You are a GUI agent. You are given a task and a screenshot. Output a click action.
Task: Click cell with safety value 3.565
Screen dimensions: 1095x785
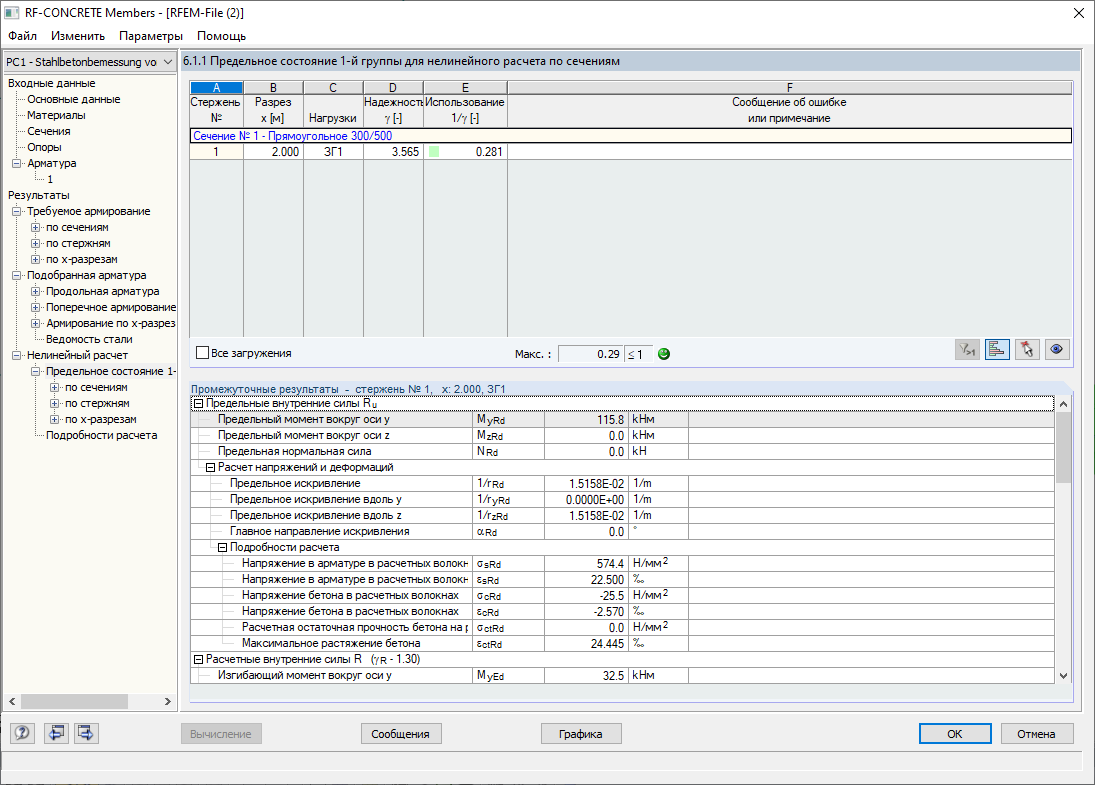[x=392, y=152]
